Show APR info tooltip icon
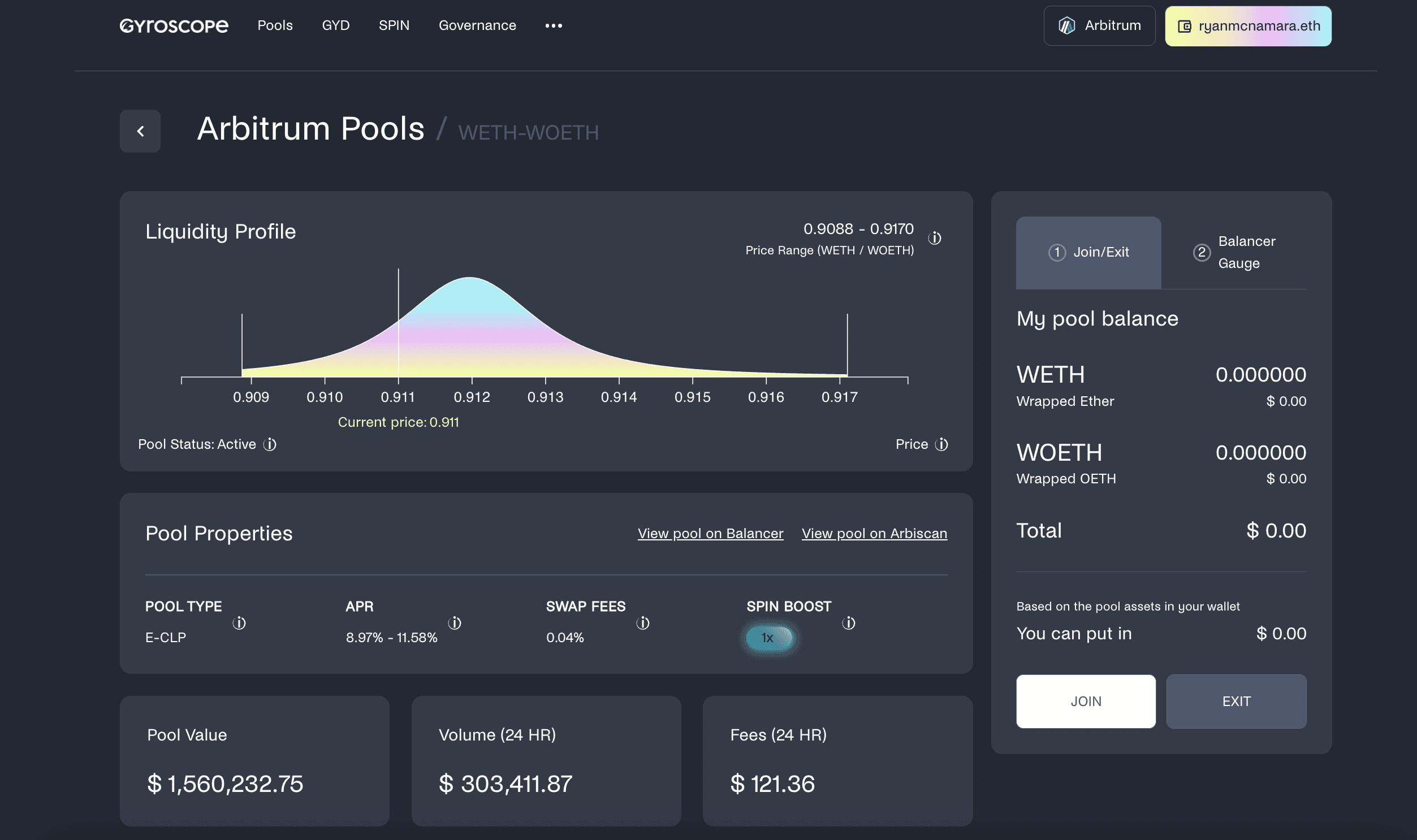 tap(455, 623)
